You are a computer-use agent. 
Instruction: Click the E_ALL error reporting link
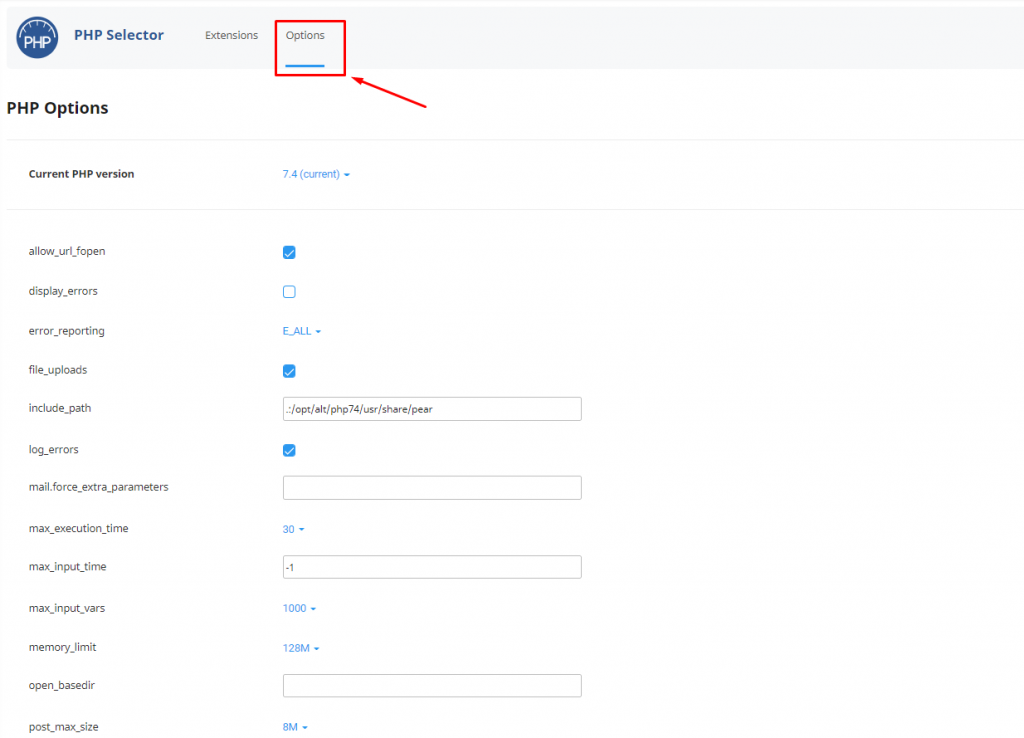(297, 330)
